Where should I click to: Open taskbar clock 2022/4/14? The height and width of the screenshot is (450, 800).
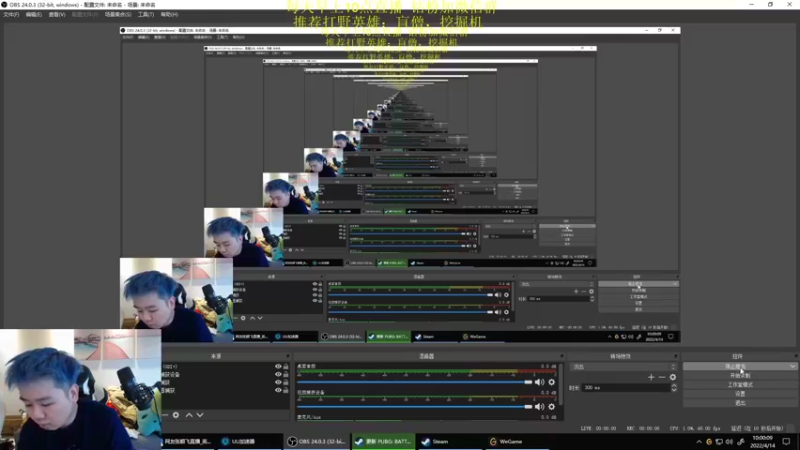coord(763,442)
